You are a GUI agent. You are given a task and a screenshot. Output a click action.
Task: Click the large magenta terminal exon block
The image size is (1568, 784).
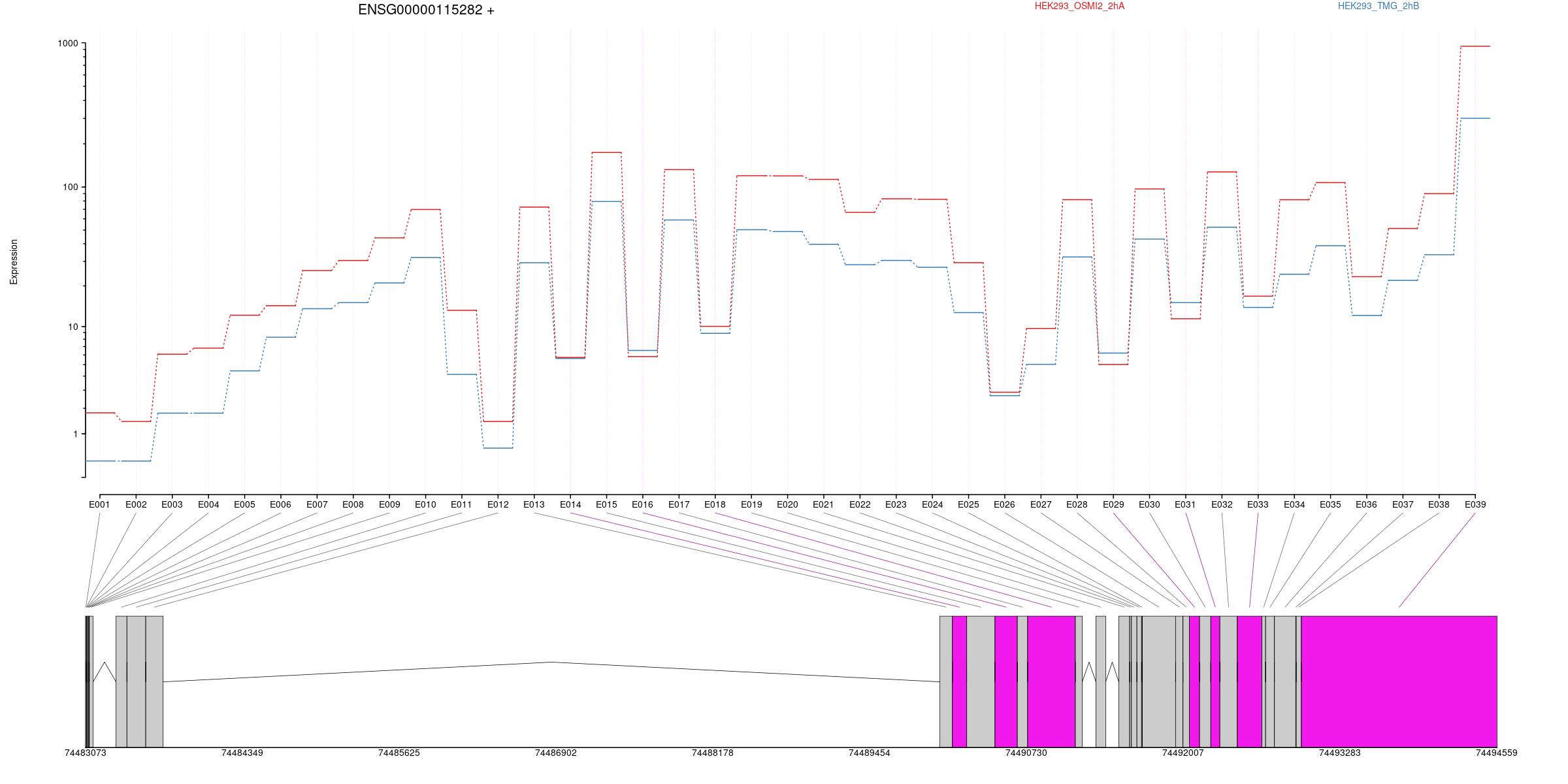click(1399, 681)
